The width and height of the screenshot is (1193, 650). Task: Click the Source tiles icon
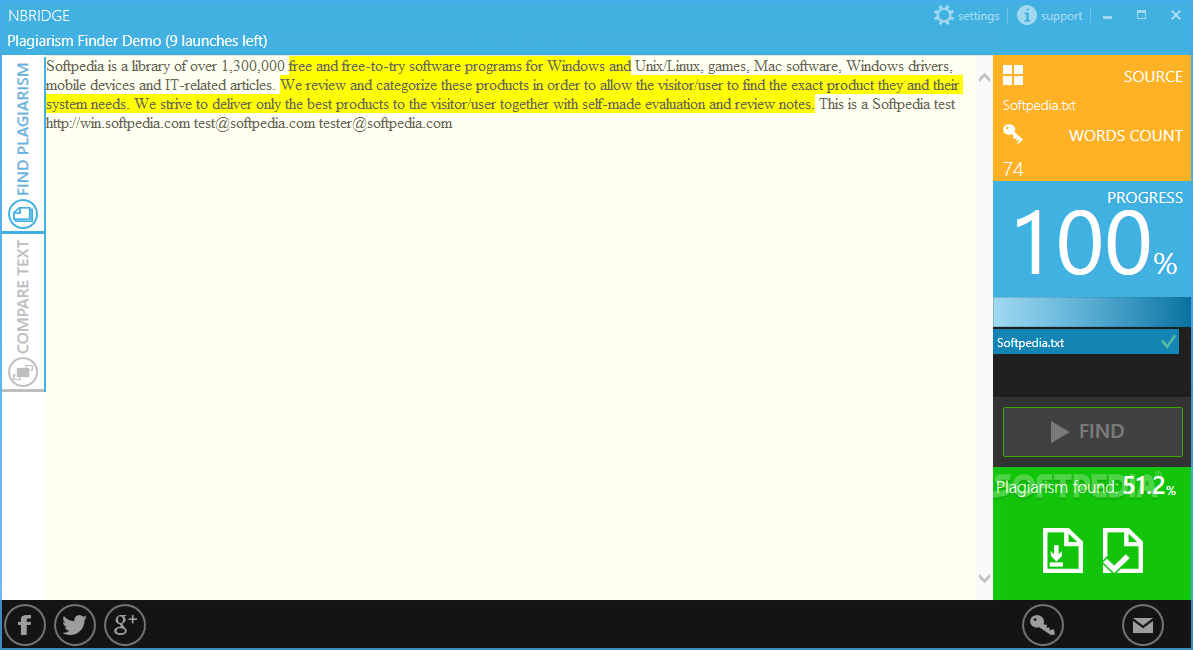1013,75
